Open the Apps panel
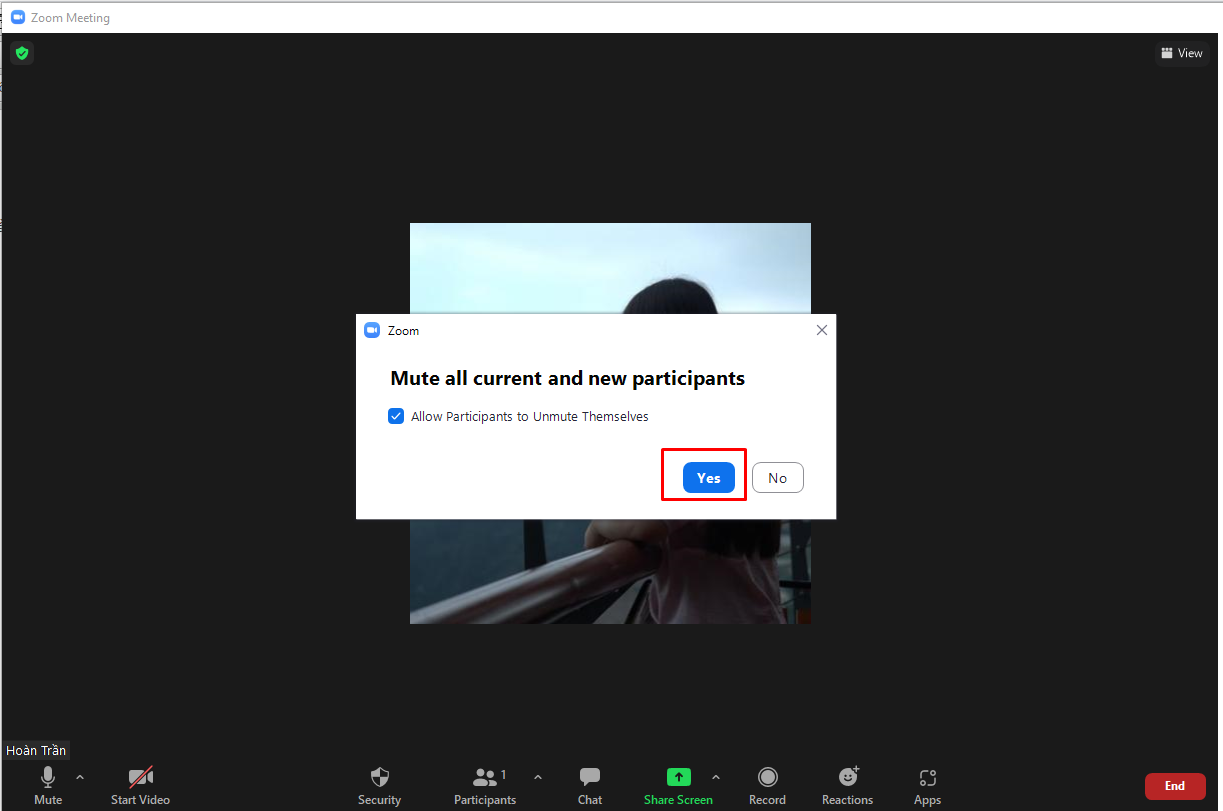The height and width of the screenshot is (811, 1223). click(x=927, y=785)
